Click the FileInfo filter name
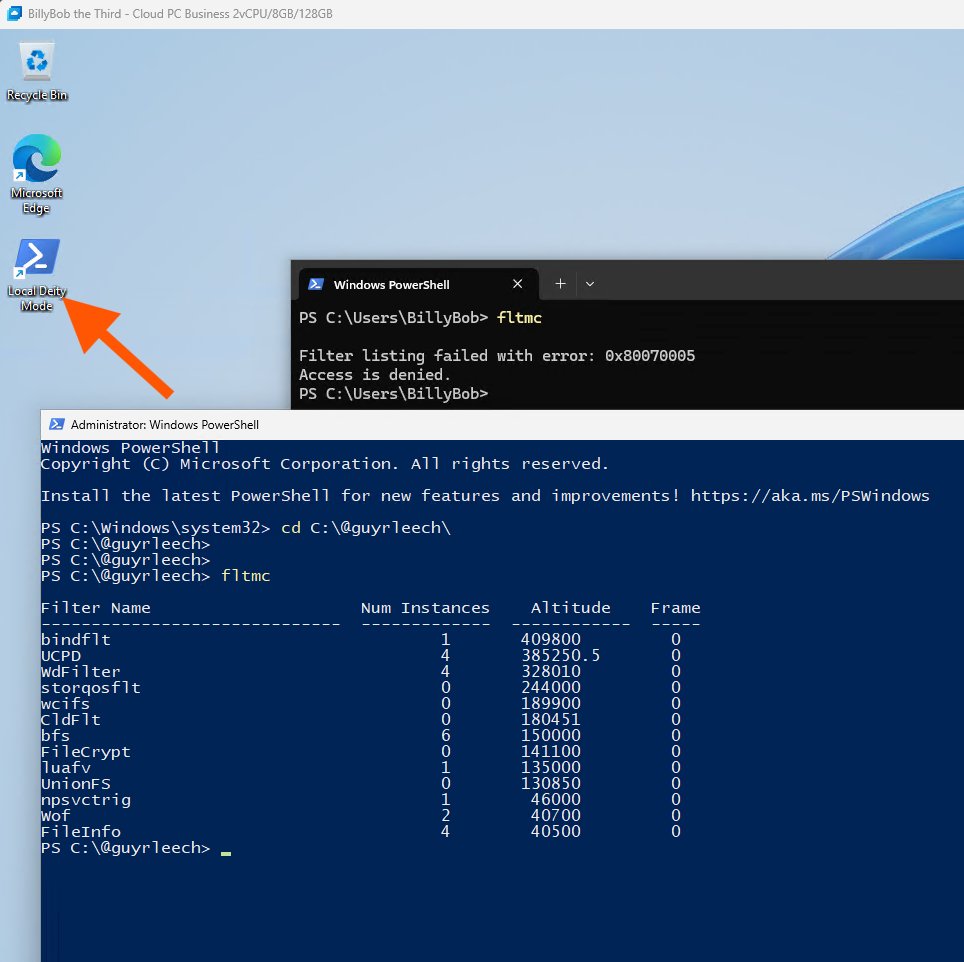This screenshot has width=964, height=962. 81,831
